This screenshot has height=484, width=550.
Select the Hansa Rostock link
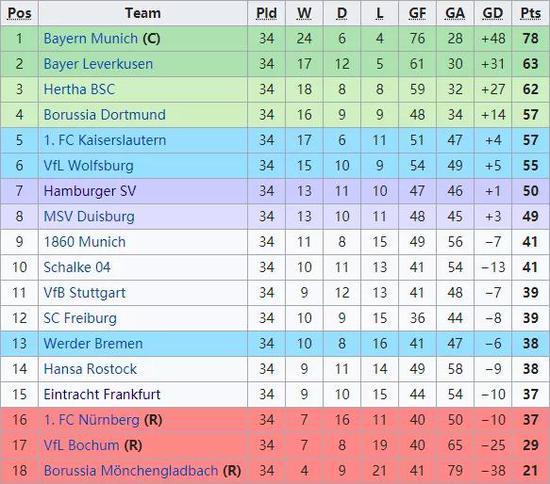tap(90, 369)
